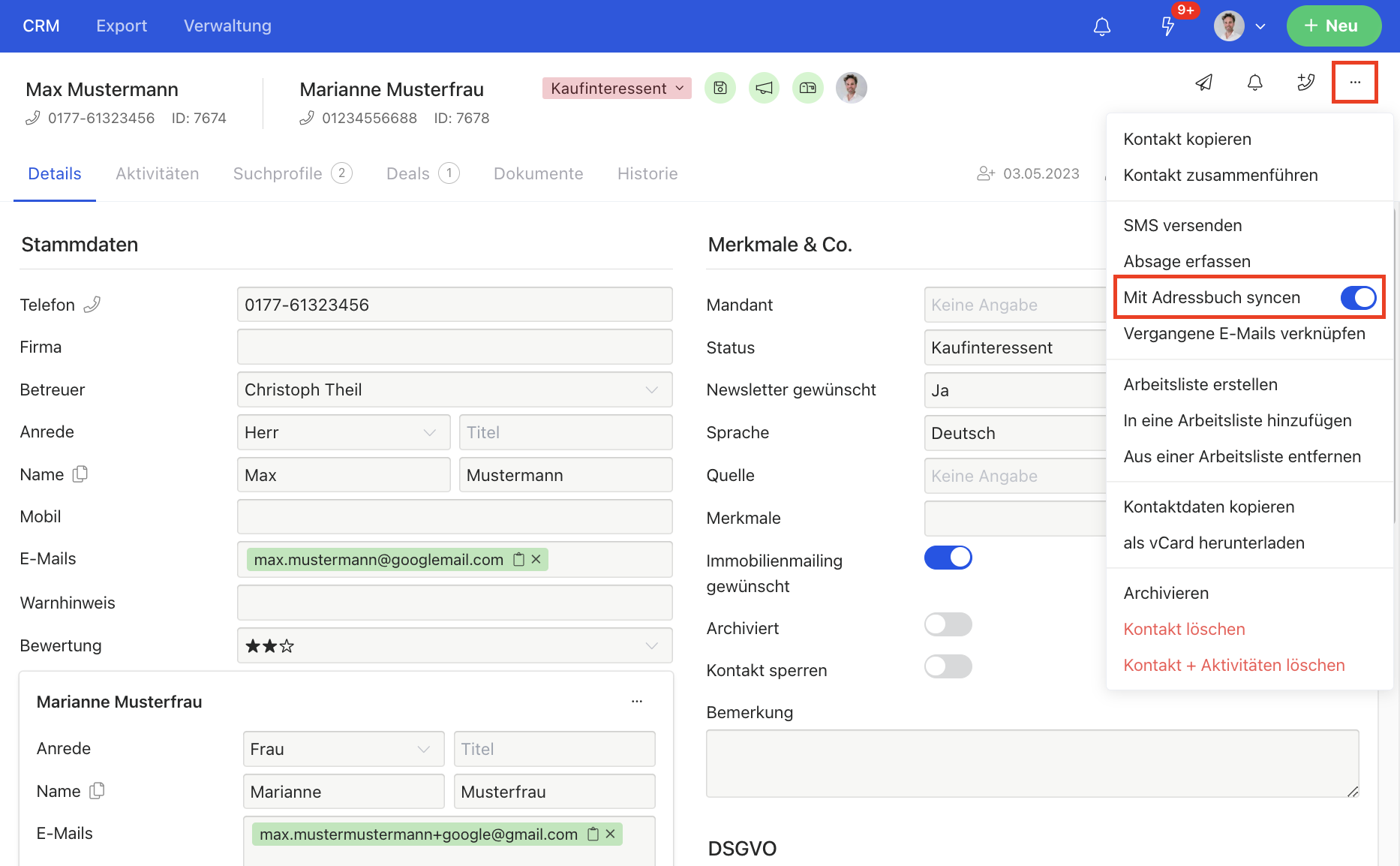Click the phone icon next to Telefon
Viewport: 1400px width, 866px height.
(x=92, y=305)
